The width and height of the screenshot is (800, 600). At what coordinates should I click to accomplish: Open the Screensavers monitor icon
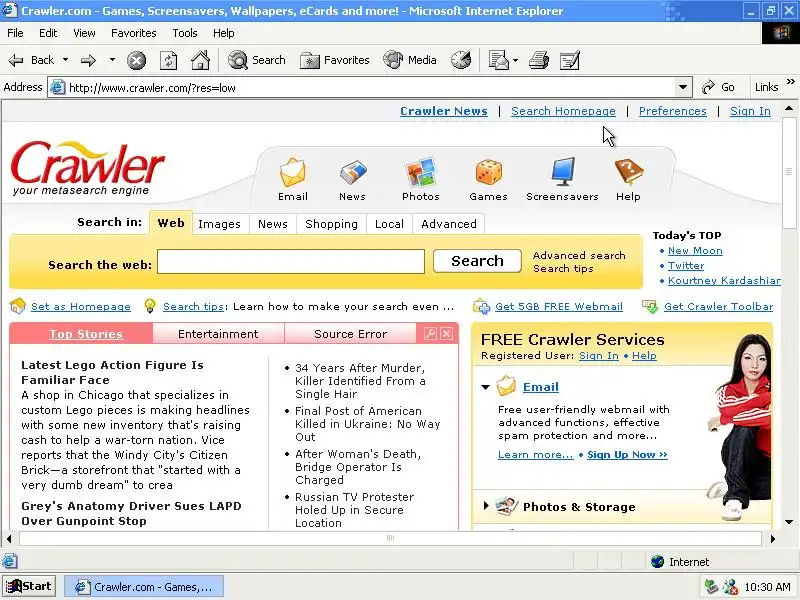(x=563, y=172)
